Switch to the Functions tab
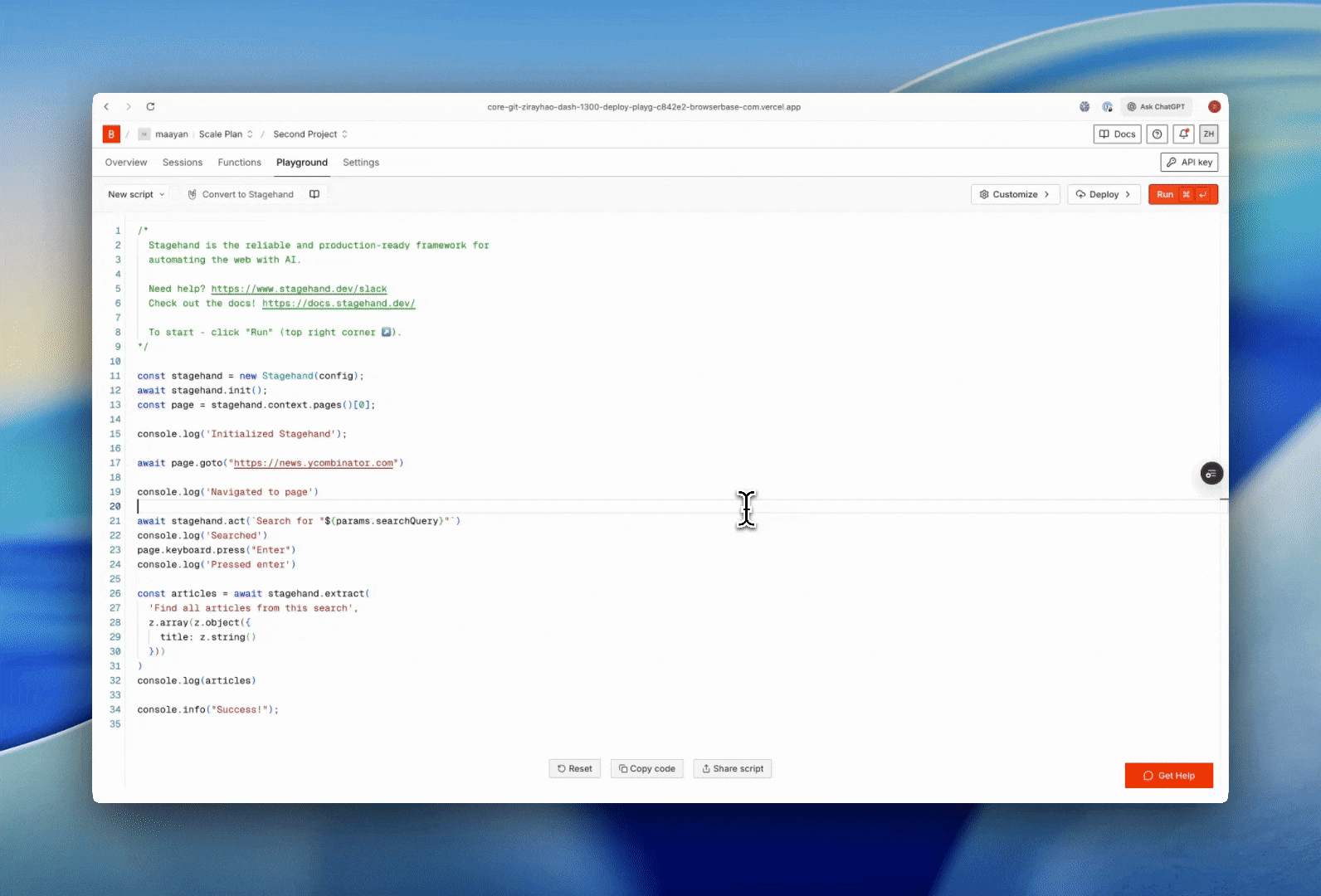 239,163
